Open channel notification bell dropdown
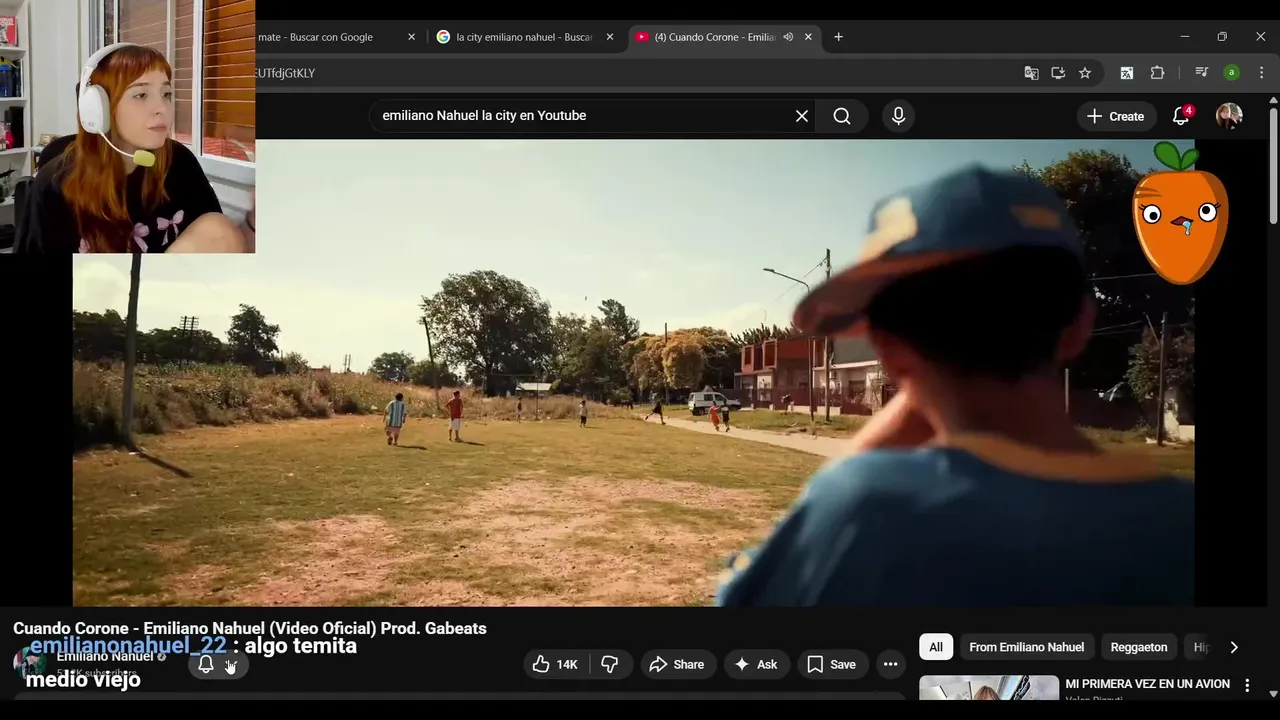This screenshot has height=720, width=1280. click(218, 664)
